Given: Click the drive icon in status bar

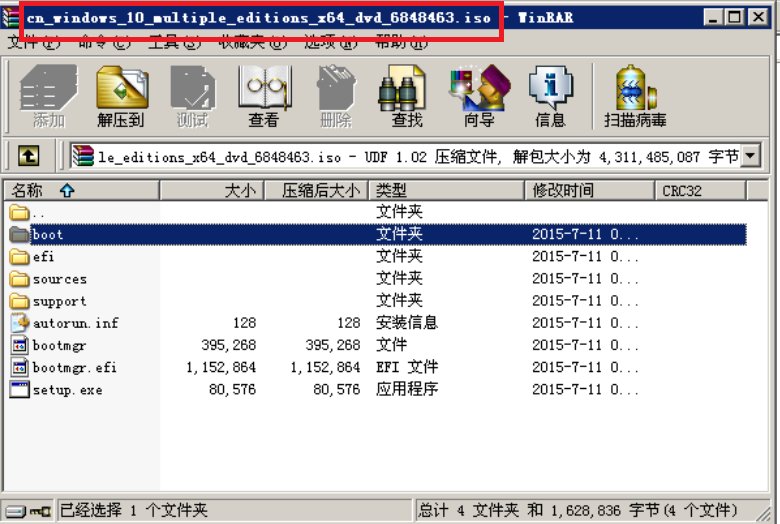Looking at the screenshot, I should (16, 511).
